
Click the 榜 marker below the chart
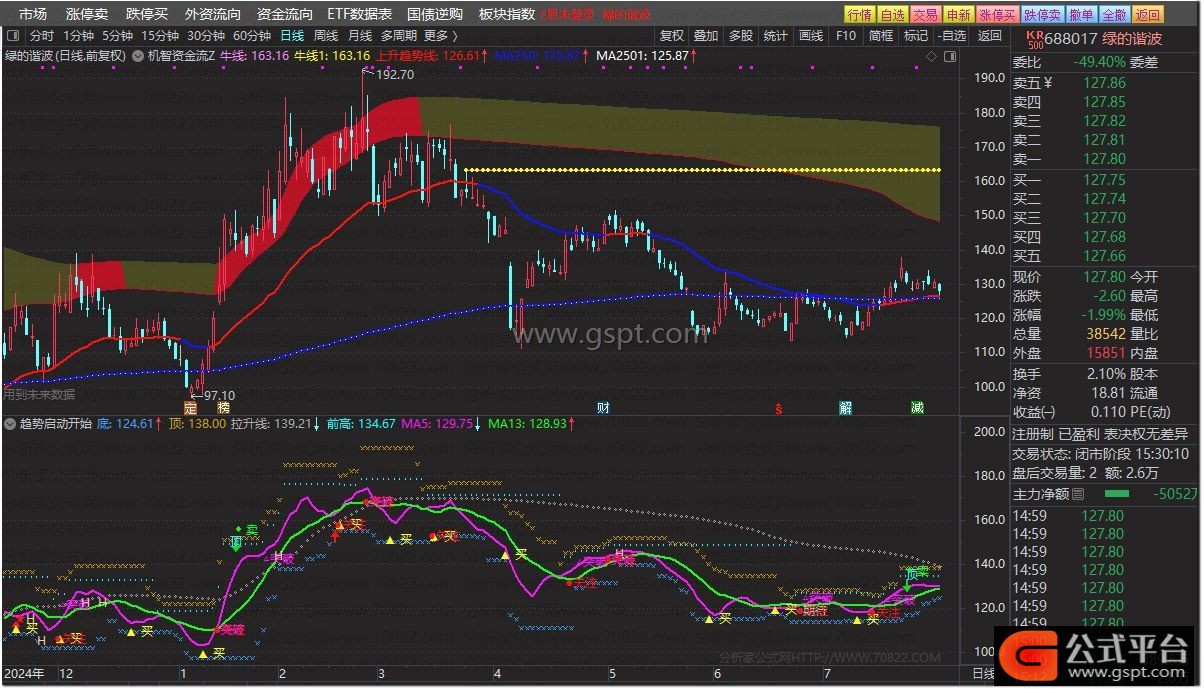(223, 407)
